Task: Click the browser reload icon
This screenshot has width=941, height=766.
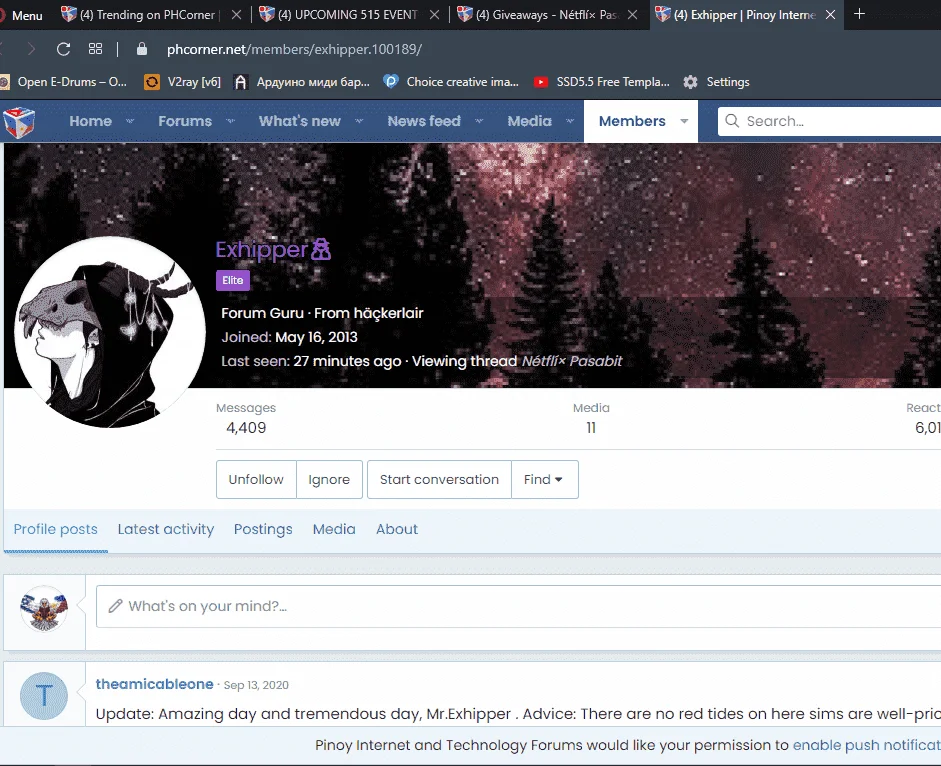Action: pos(64,49)
